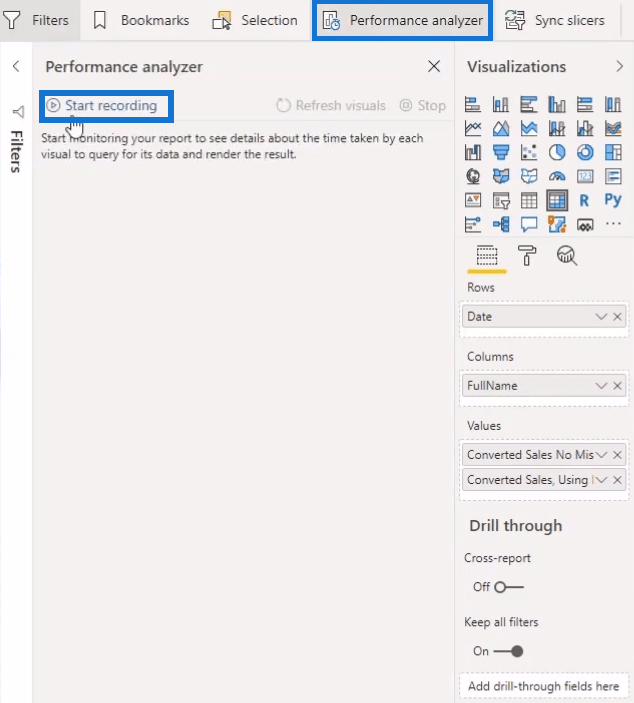Viewport: 634px width, 703px height.
Task: Select the Clustered column chart visual
Action: (557, 104)
